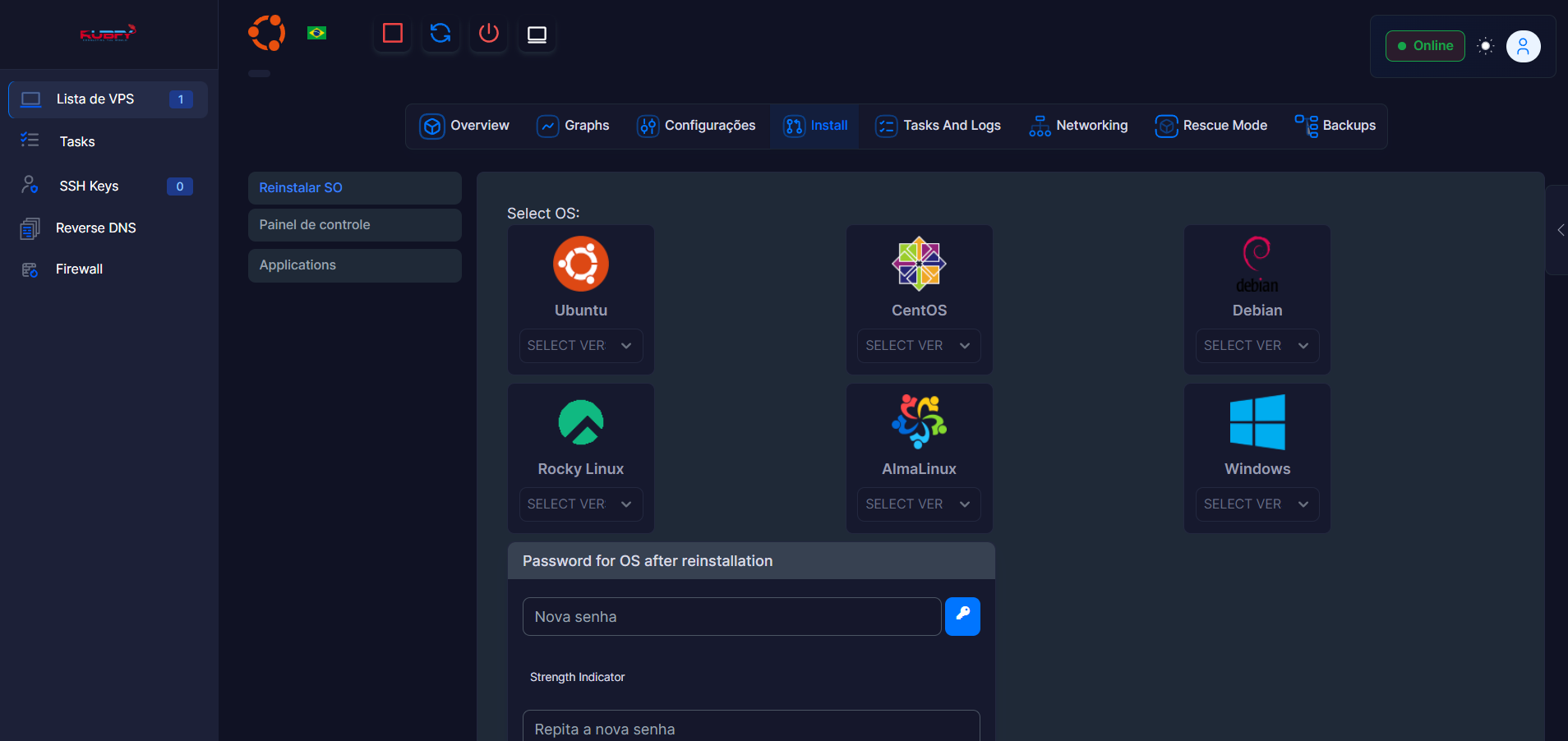
Task: Switch to the Overview tab
Action: coord(464,126)
